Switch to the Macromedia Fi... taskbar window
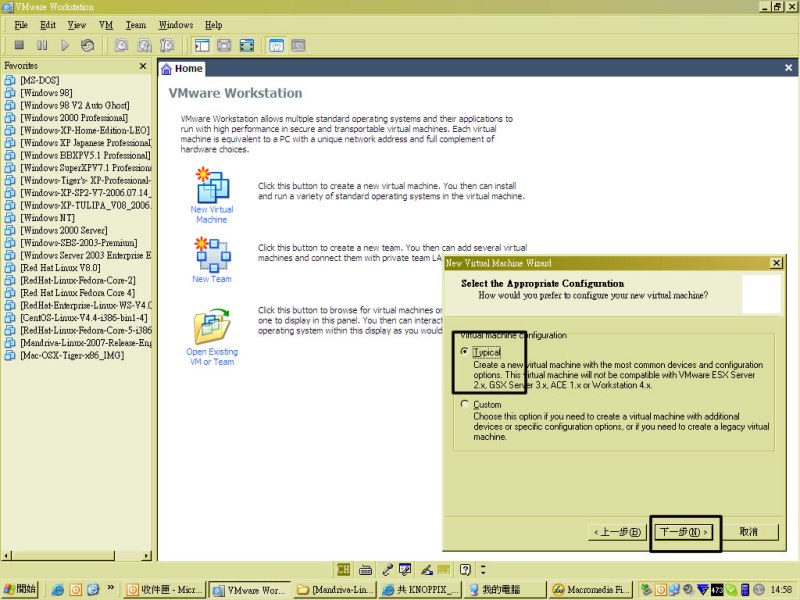 click(x=591, y=590)
